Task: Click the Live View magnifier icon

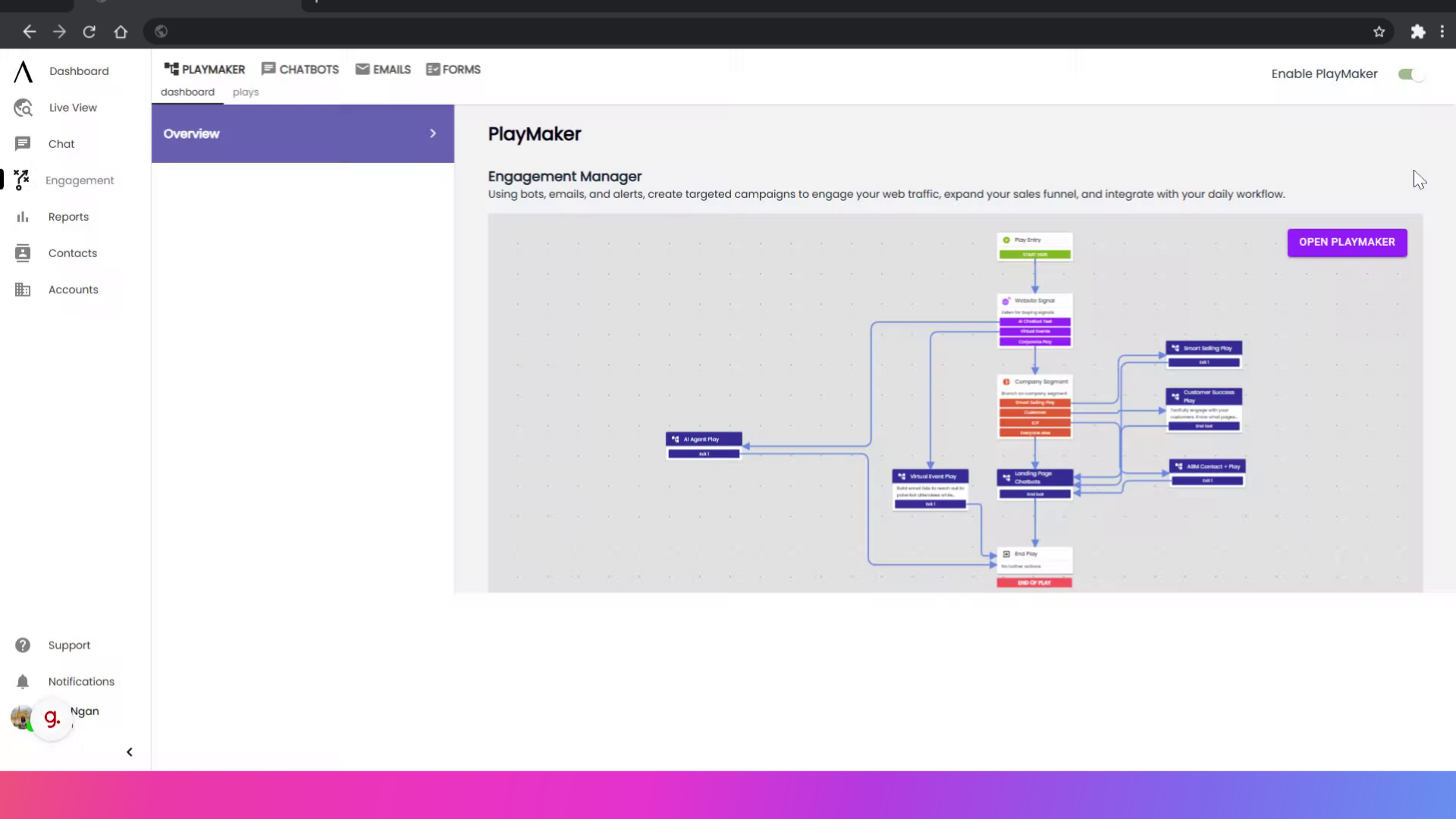Action: coord(23,108)
